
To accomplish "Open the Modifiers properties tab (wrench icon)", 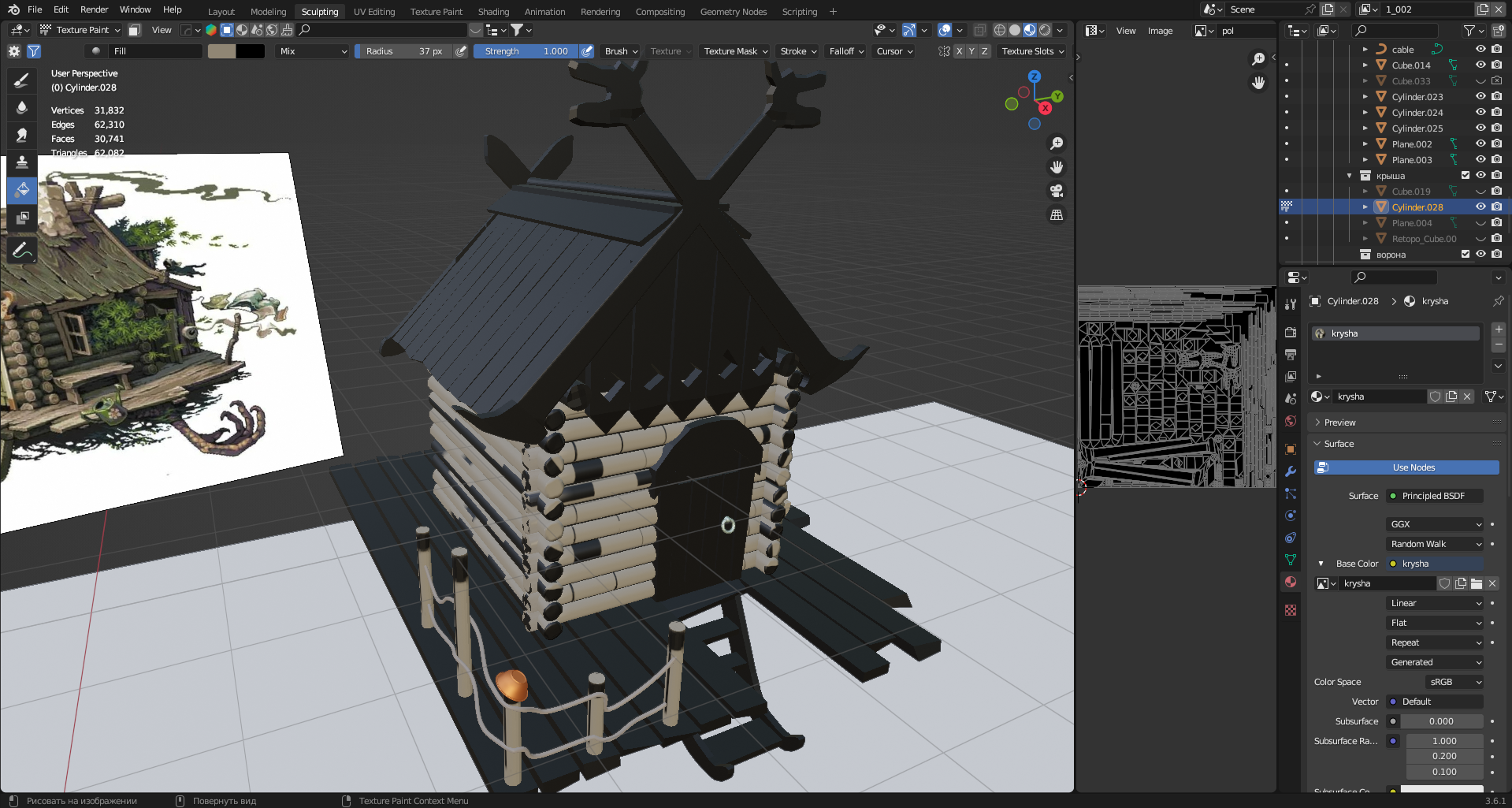I will click(x=1291, y=471).
